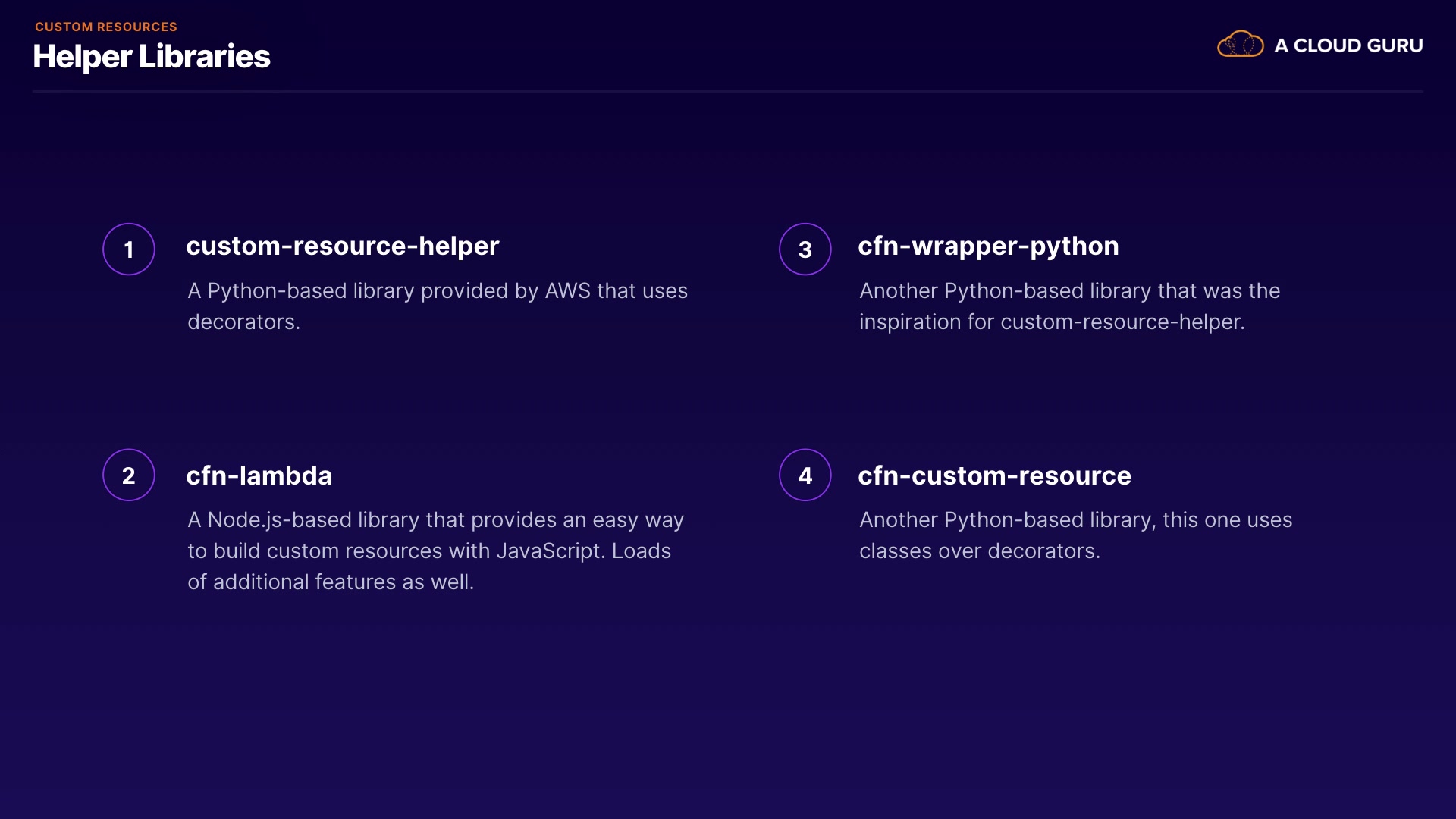Click the description about classes over decorators
This screenshot has height=819, width=1456.
(x=1075, y=535)
